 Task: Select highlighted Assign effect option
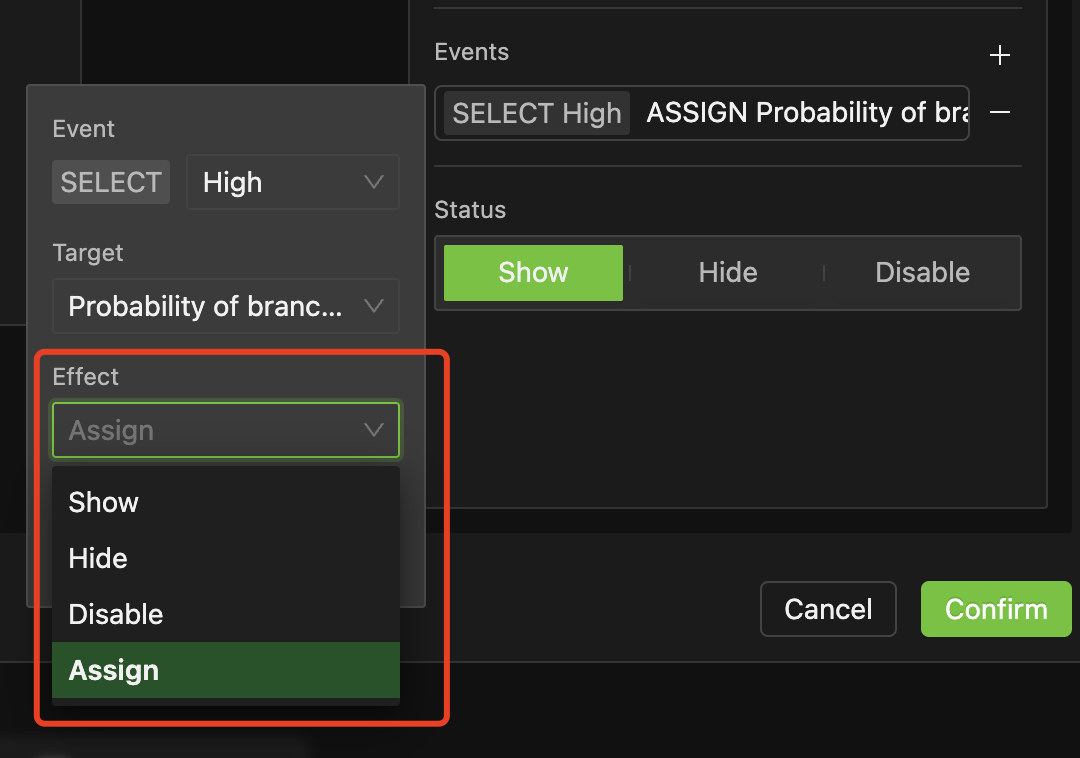click(114, 670)
